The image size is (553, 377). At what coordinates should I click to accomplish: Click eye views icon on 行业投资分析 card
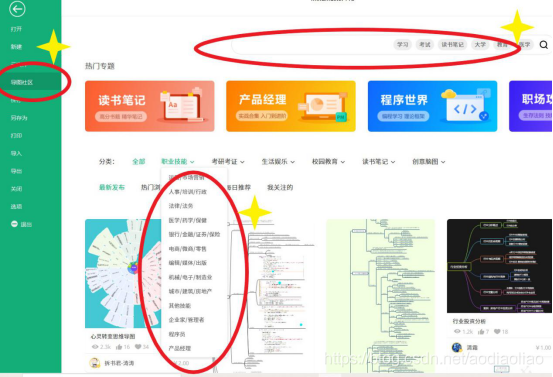click(x=457, y=332)
